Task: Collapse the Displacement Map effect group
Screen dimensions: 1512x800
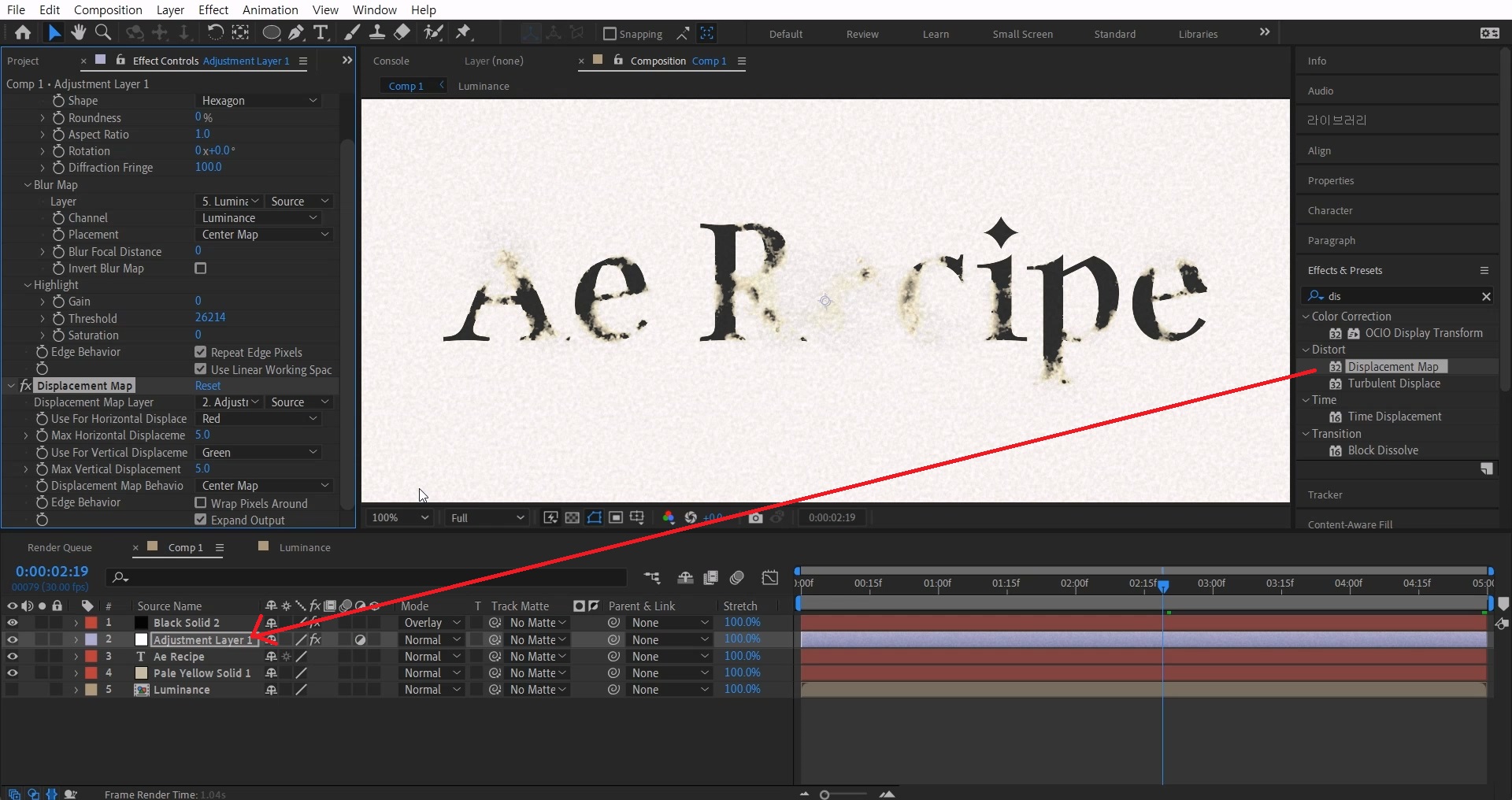Action: click(11, 386)
